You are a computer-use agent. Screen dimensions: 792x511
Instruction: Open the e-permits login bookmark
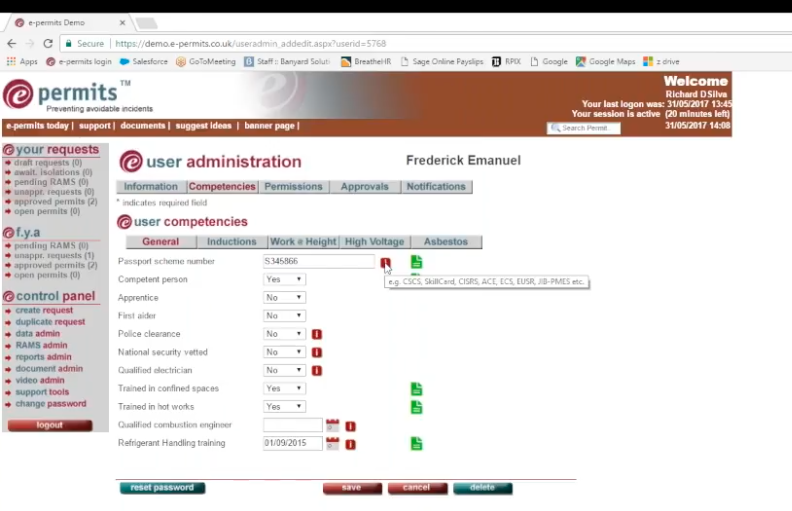point(78,62)
